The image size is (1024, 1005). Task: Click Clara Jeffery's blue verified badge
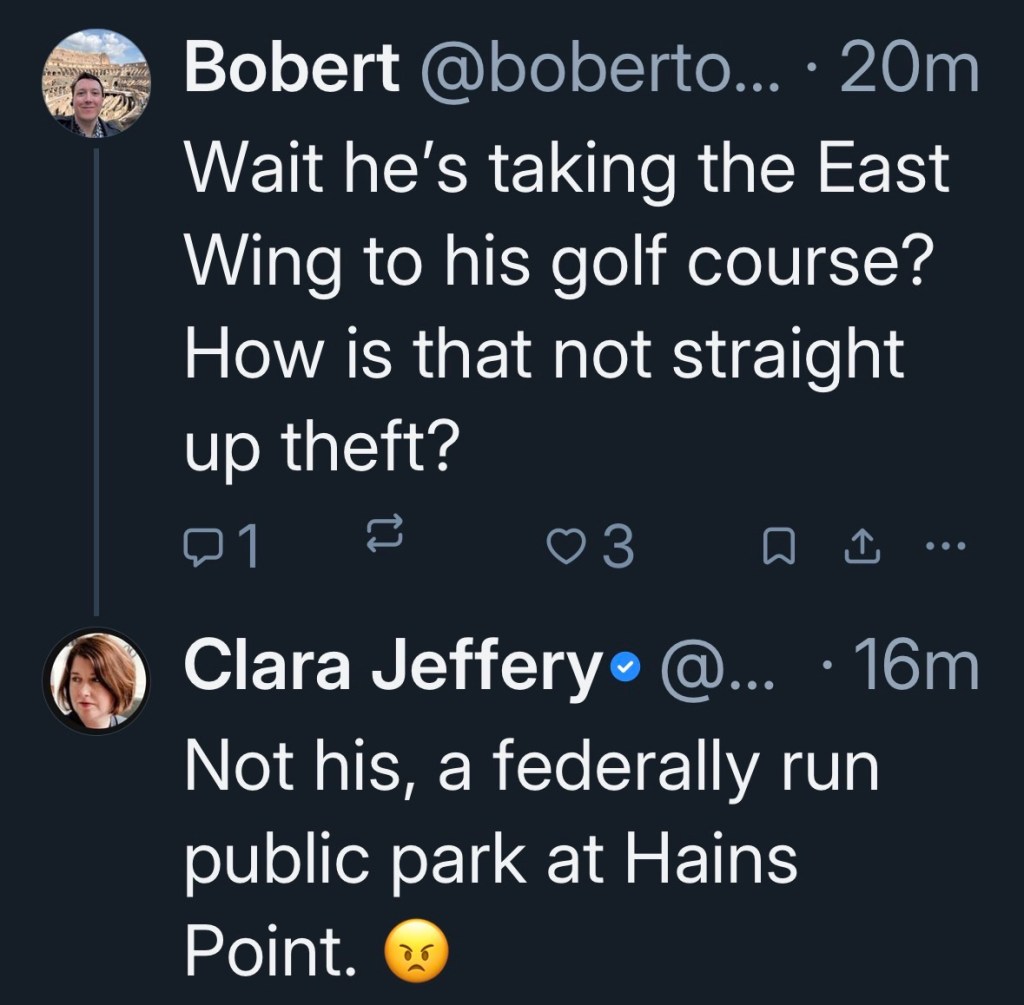pos(627,670)
